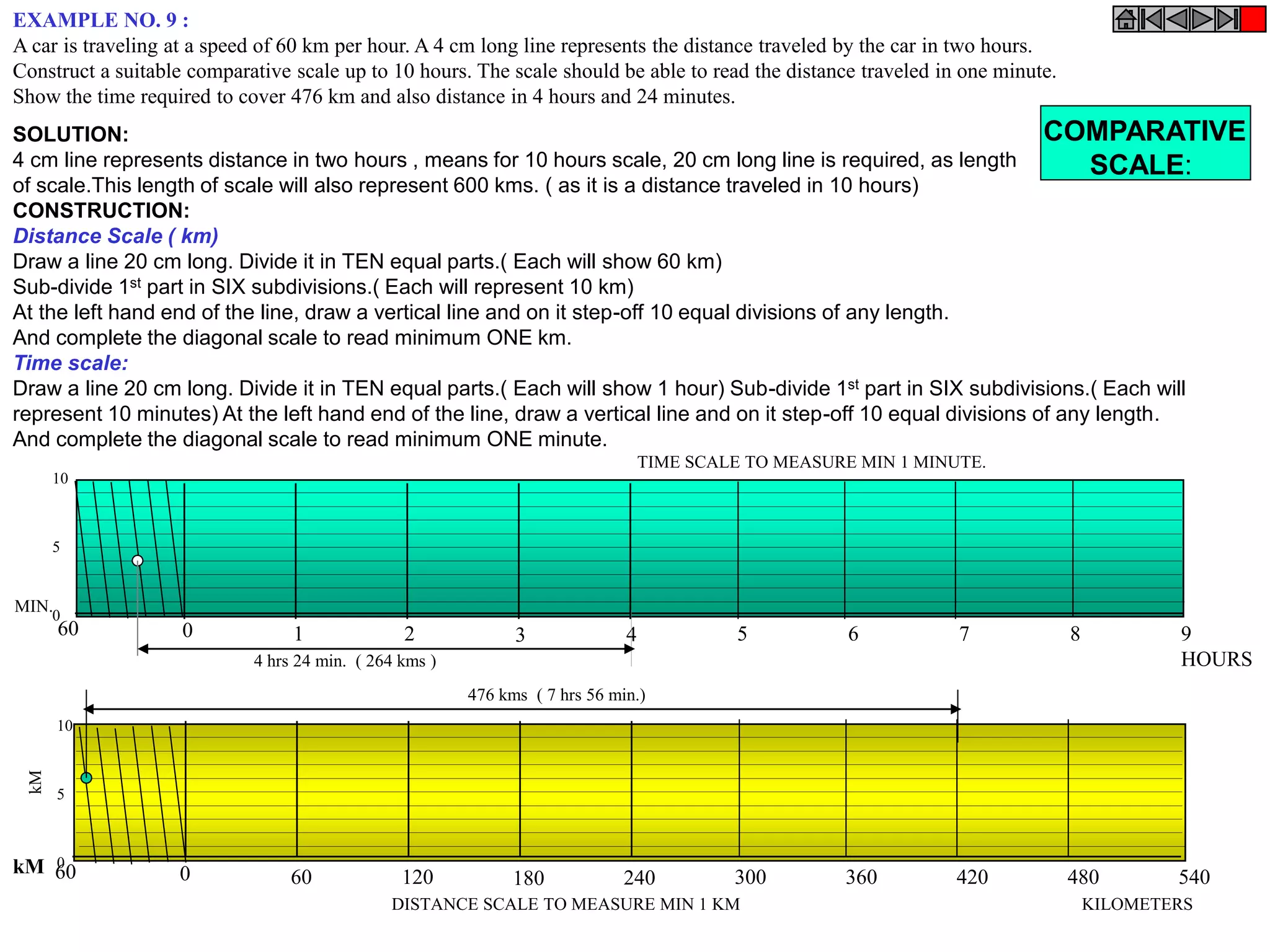Click the red end-show square button
Screen dimensions: 1270x952
(x=1253, y=19)
